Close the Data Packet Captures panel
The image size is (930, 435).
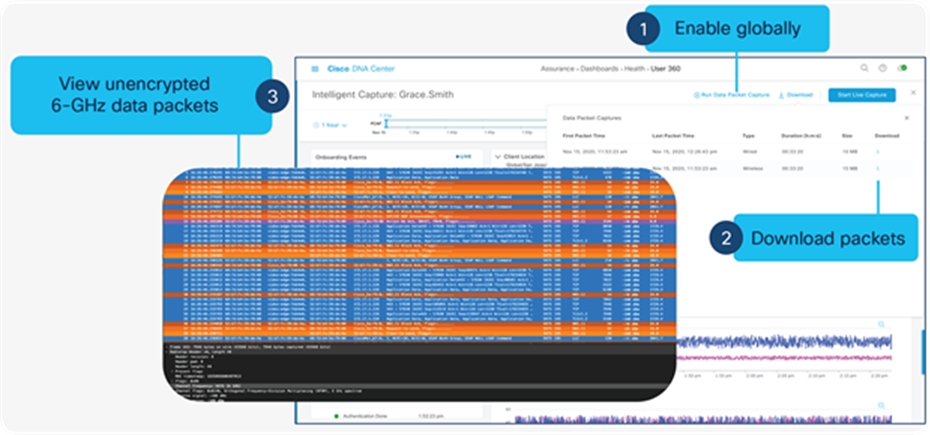tap(906, 118)
